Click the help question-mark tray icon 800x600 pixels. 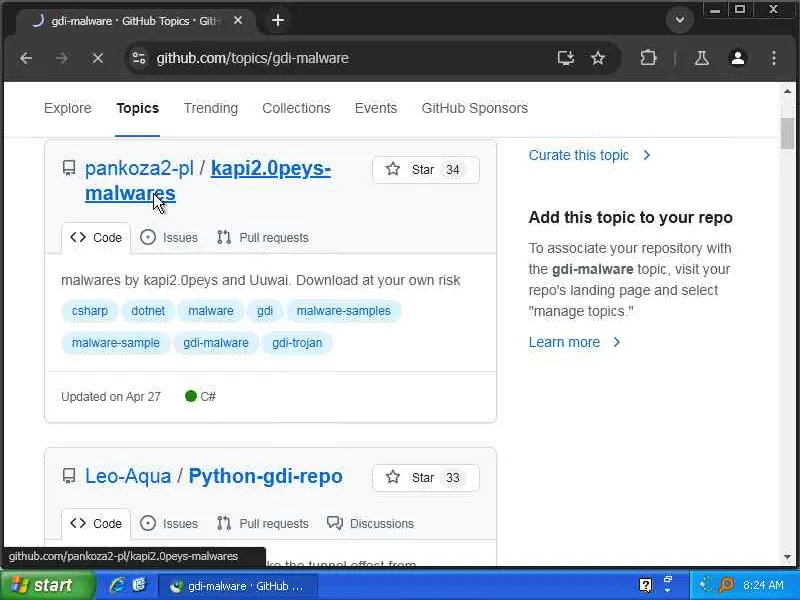(645, 585)
